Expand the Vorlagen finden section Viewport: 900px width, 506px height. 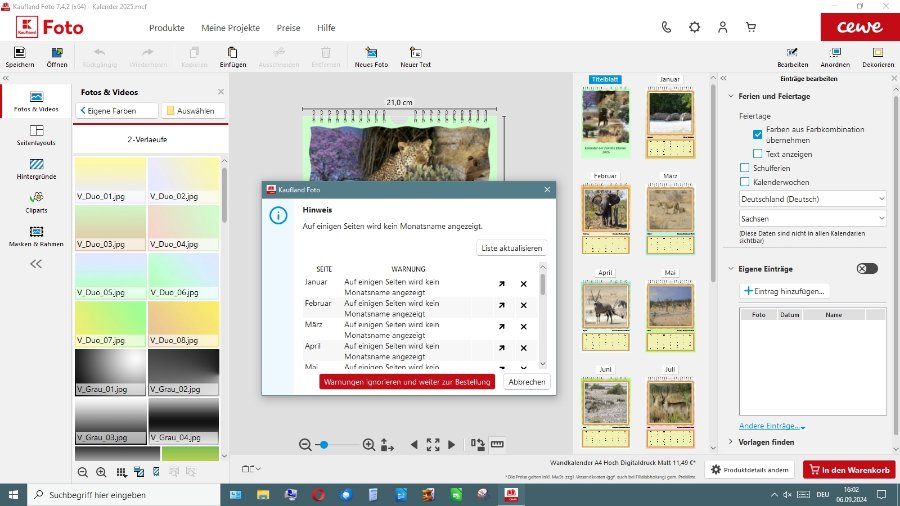click(x=767, y=441)
